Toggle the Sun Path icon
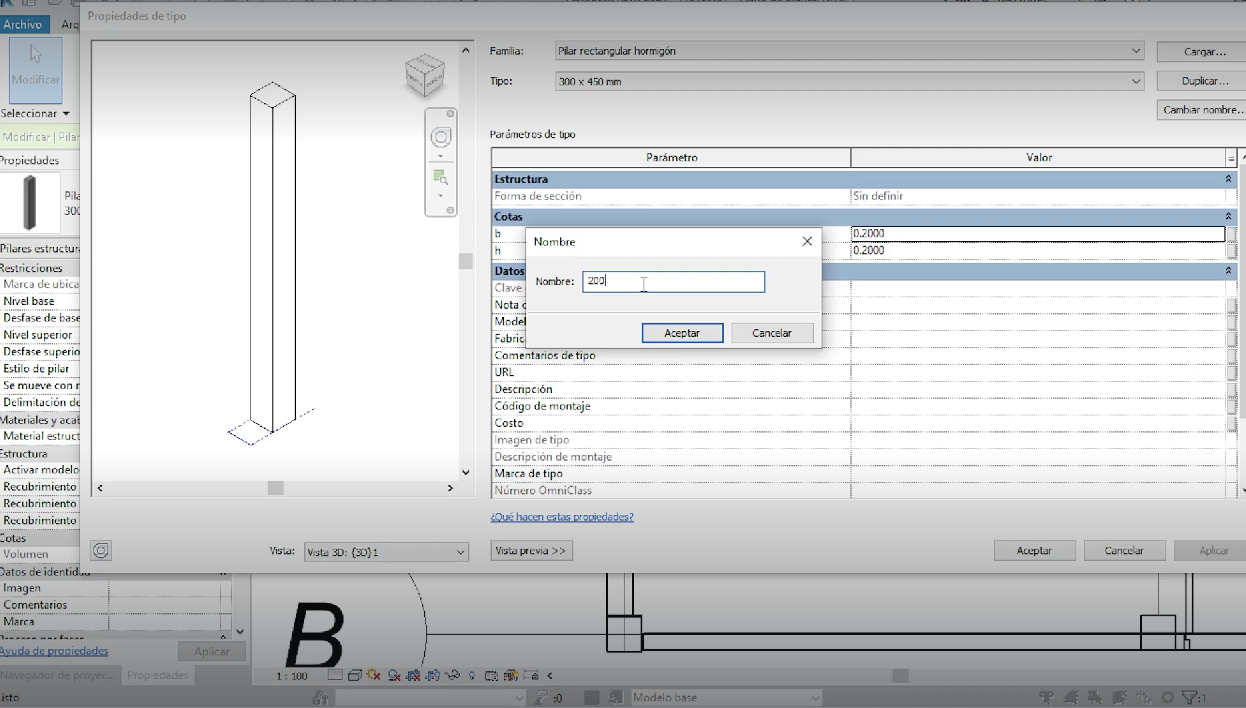Screen dimensions: 1246x708 (x=374, y=676)
